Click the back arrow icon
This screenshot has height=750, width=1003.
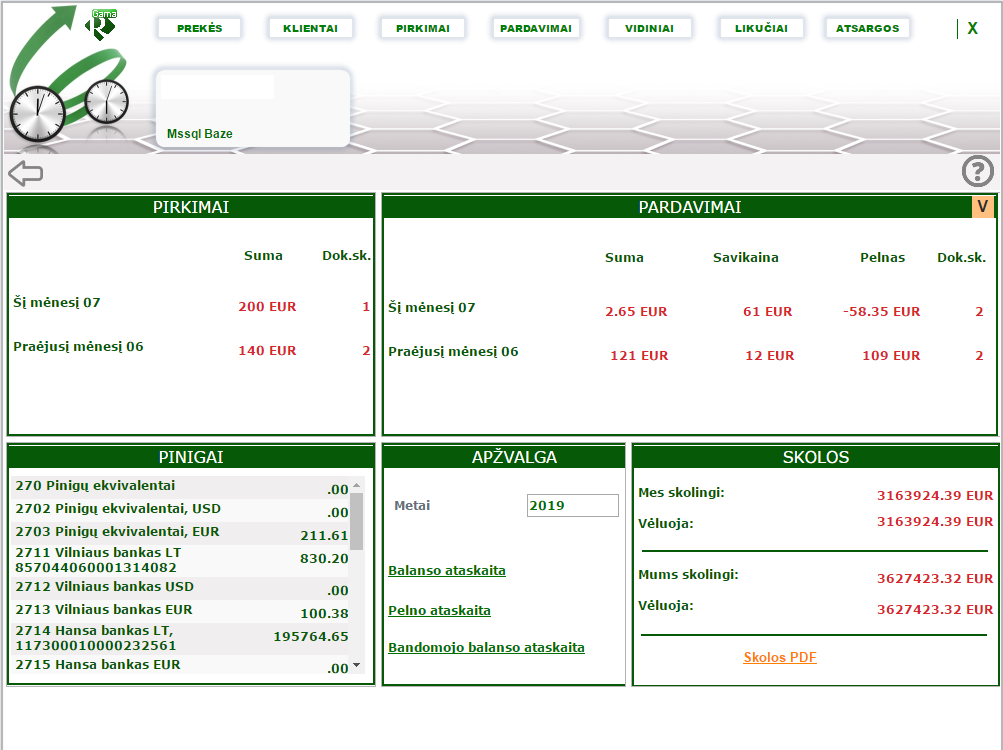[x=26, y=173]
